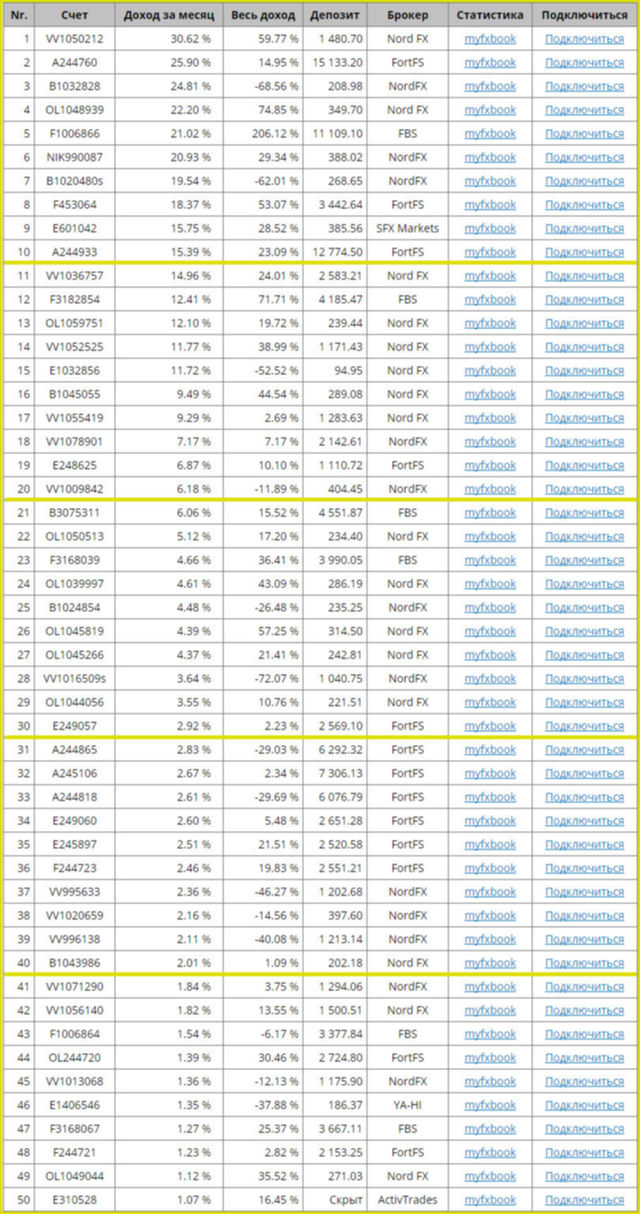Click the Брокер column header
Image resolution: width=640 pixels, height=1214 pixels.
407,16
